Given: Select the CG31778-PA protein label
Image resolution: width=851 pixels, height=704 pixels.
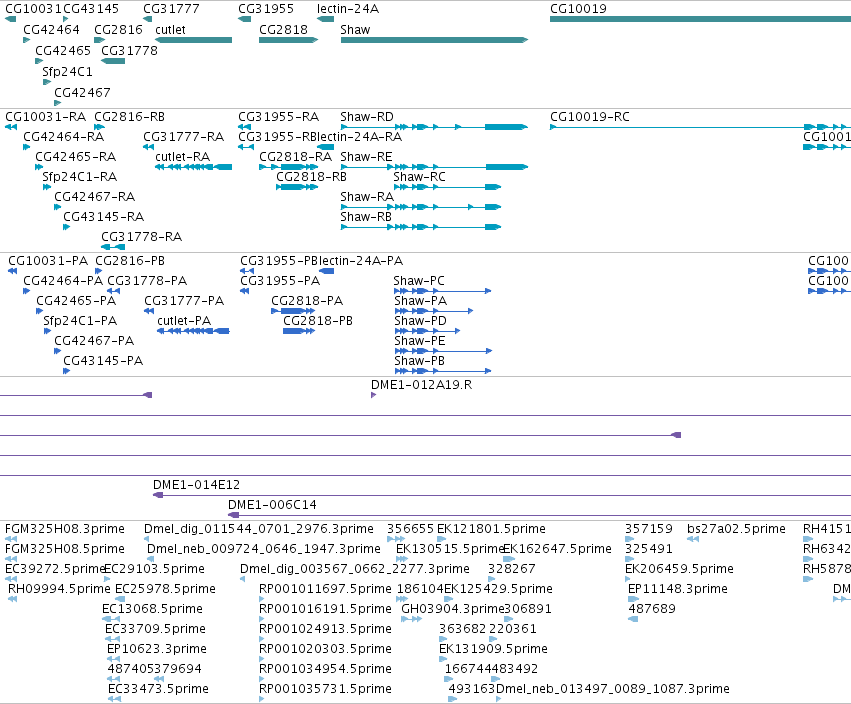Looking at the screenshot, I should [147, 281].
